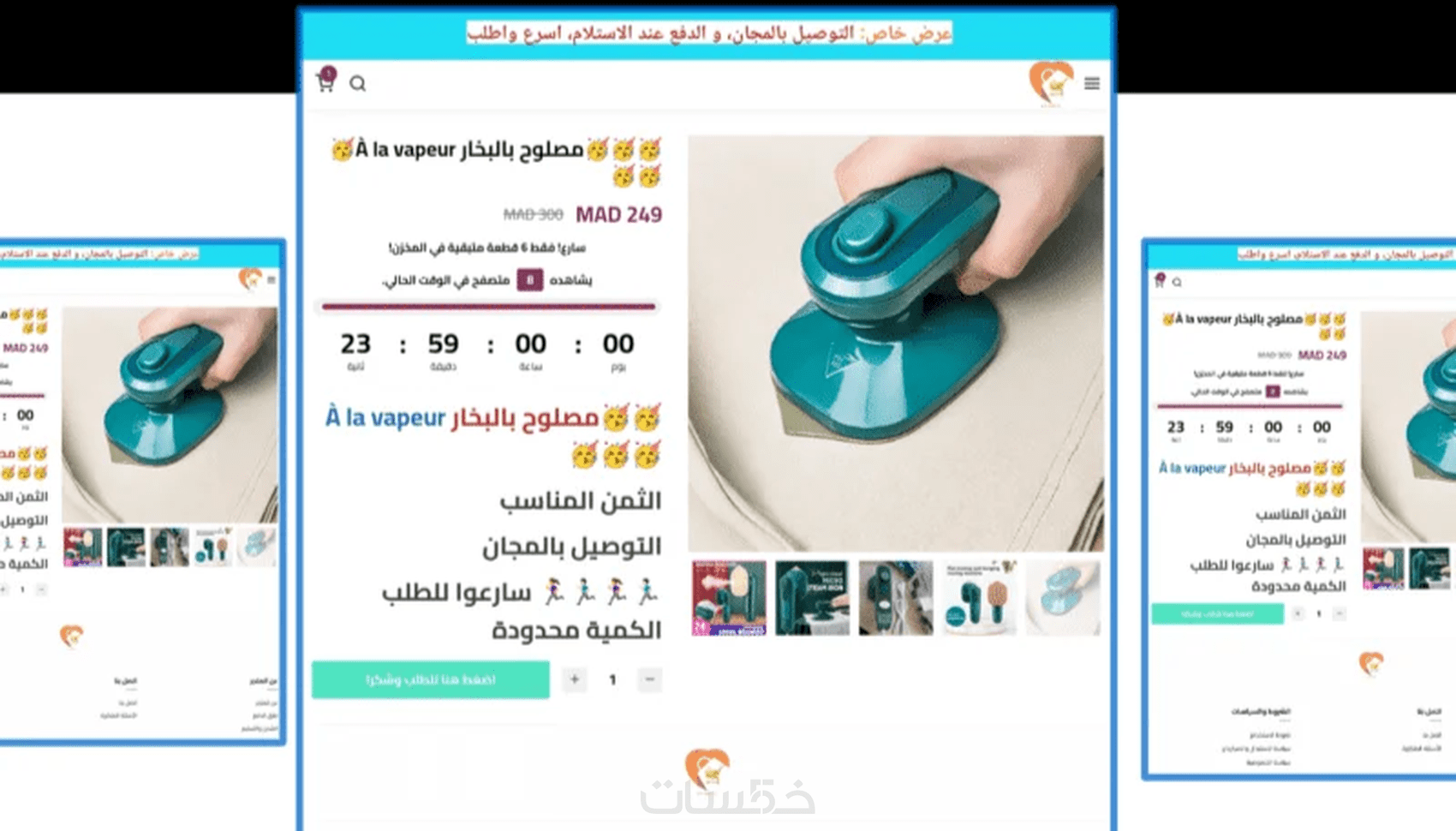
Task: Click green order button in right preview
Action: (x=1217, y=613)
